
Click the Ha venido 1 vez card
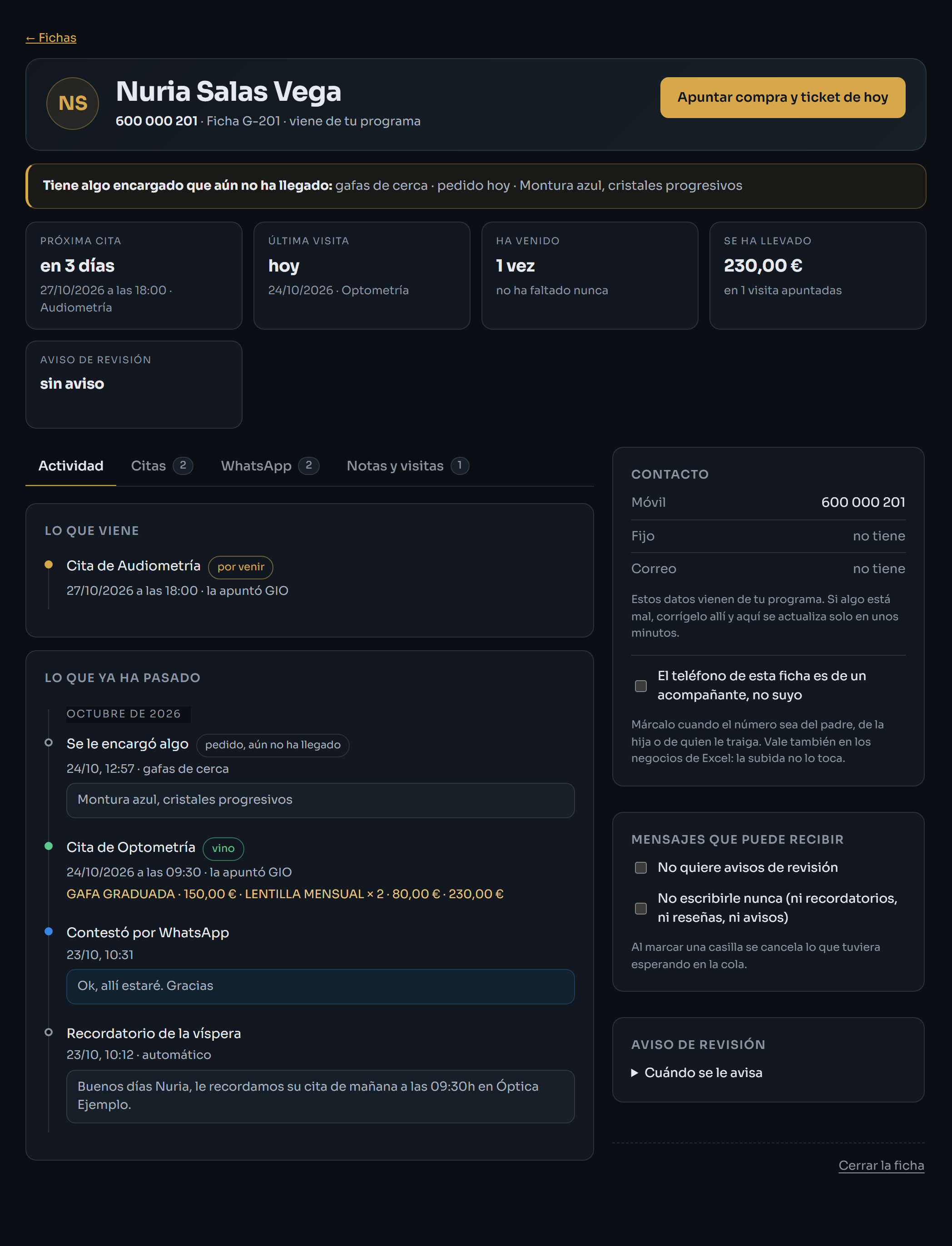point(590,276)
